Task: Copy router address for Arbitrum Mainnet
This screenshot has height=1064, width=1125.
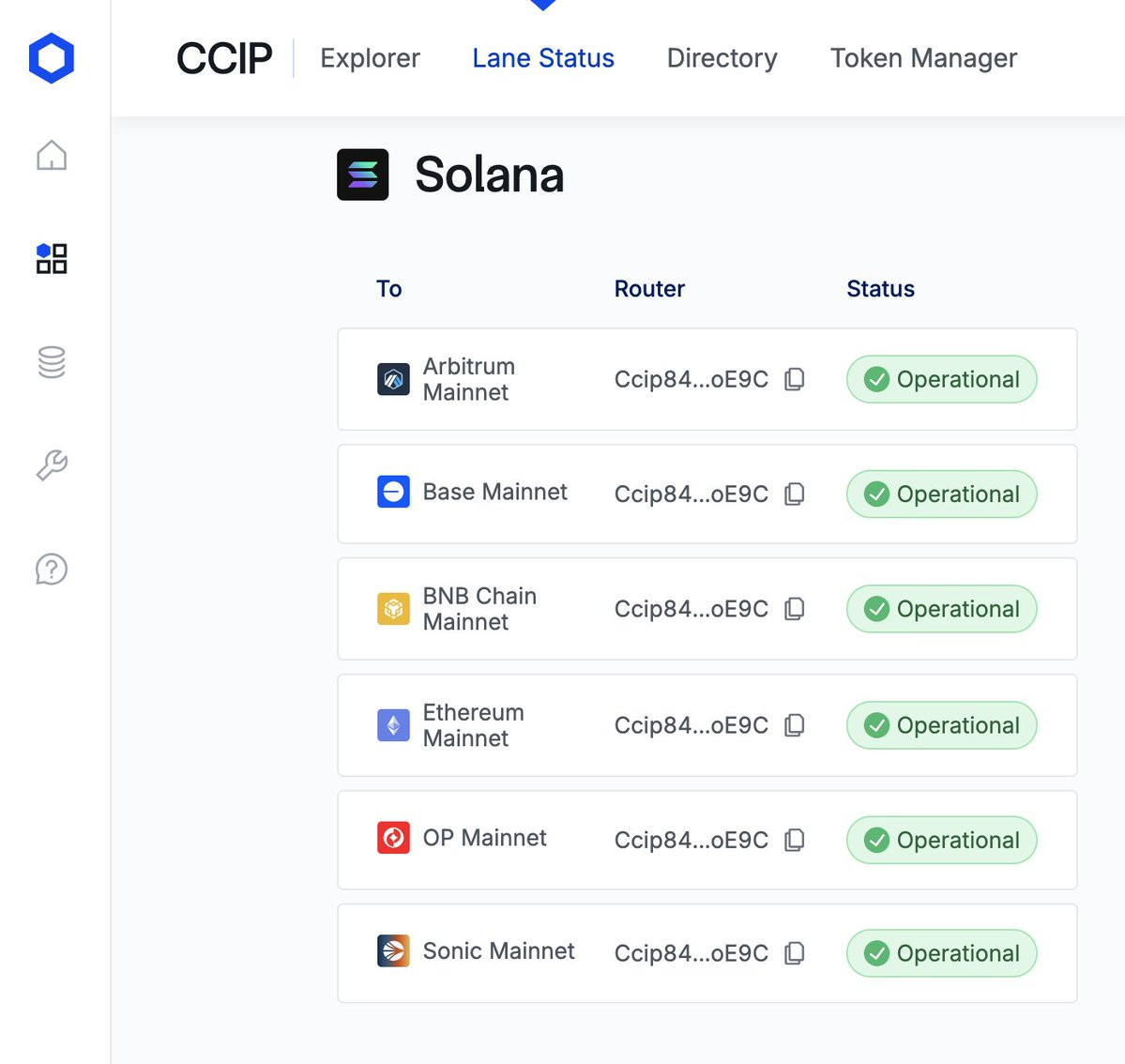Action: click(794, 379)
